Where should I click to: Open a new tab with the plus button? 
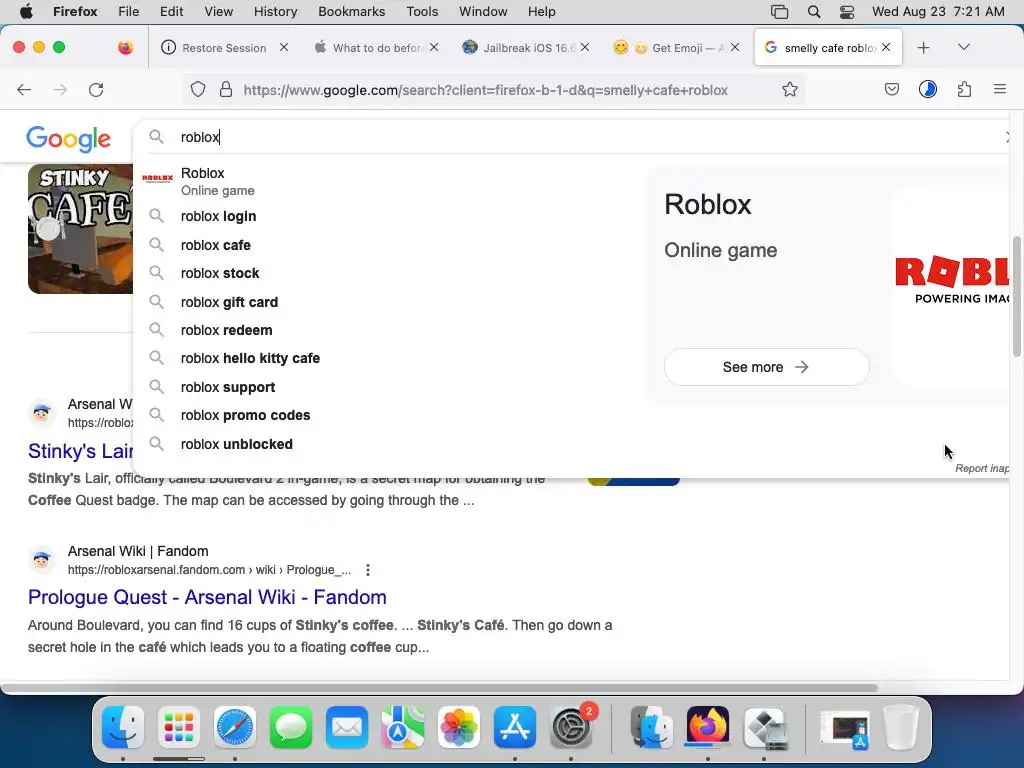coord(923,48)
